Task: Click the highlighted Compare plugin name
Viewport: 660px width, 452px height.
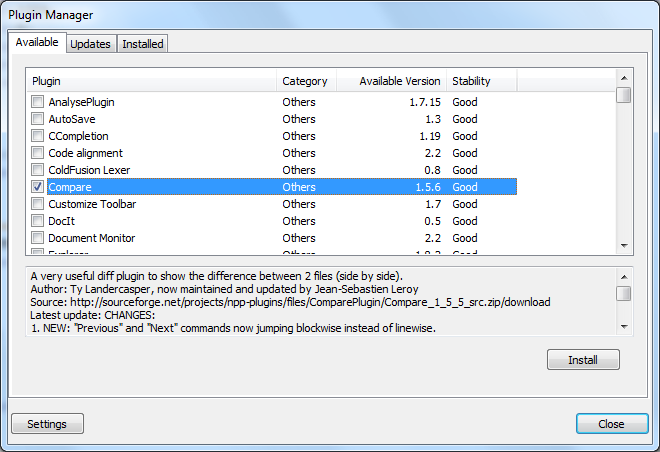Action: 70,187
